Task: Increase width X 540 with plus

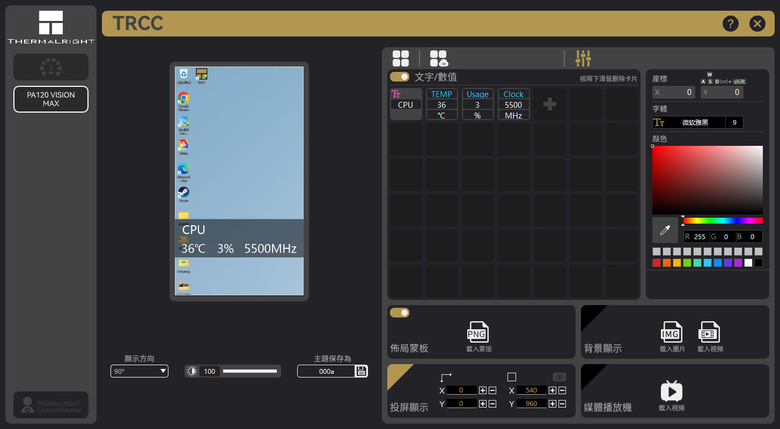Action: tap(552, 390)
